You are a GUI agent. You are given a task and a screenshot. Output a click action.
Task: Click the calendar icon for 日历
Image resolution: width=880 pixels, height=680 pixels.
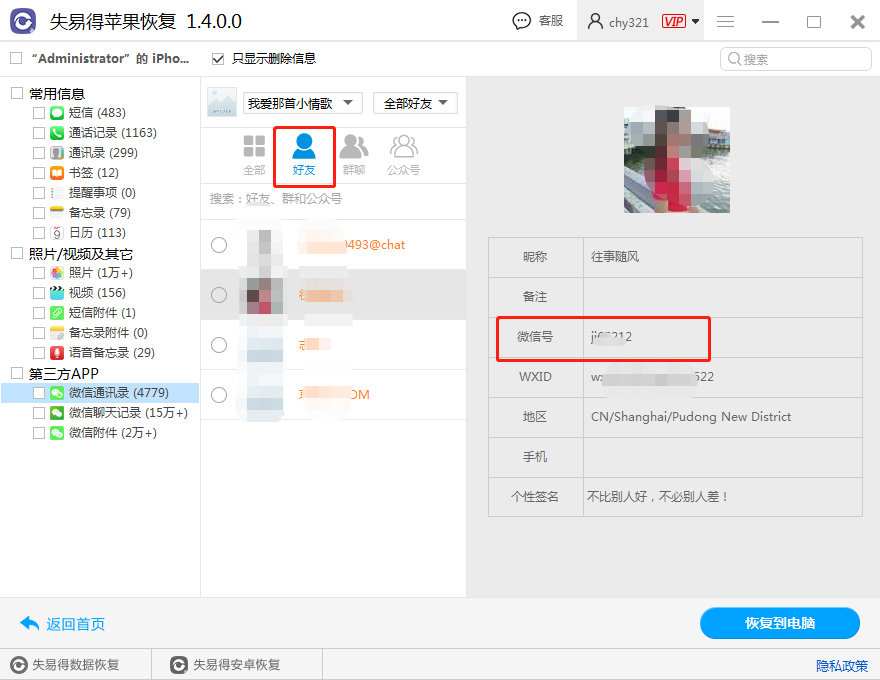coord(57,233)
